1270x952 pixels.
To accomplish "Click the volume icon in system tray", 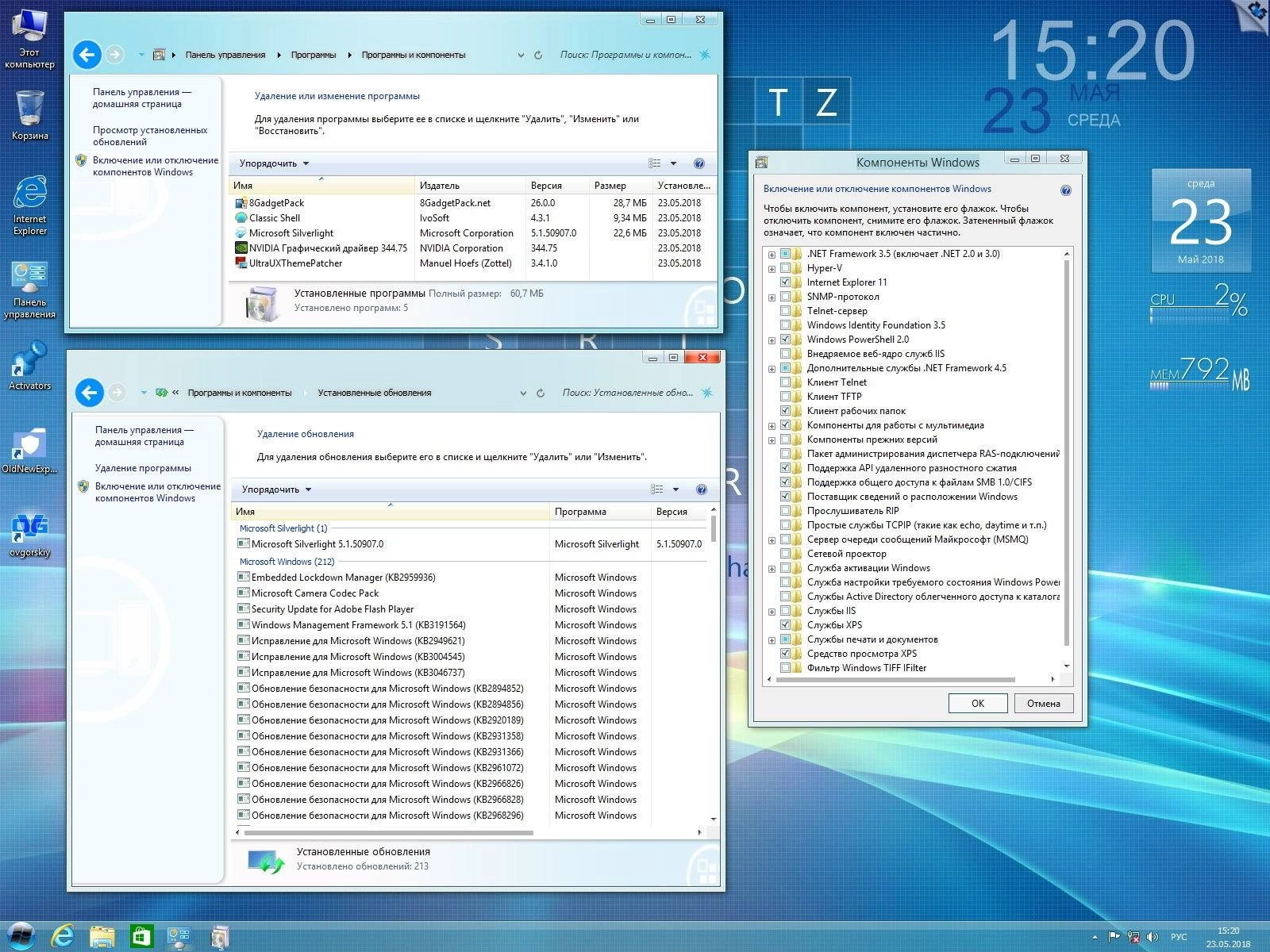I will pyautogui.click(x=1153, y=937).
